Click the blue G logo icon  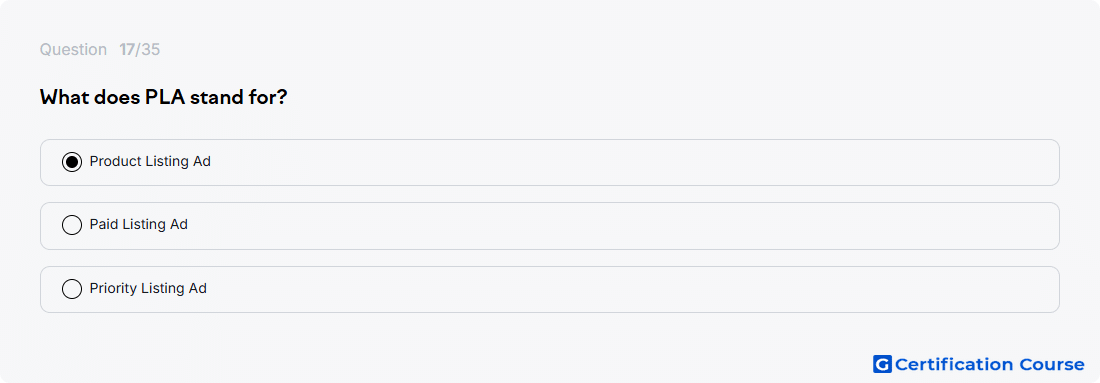coord(882,364)
